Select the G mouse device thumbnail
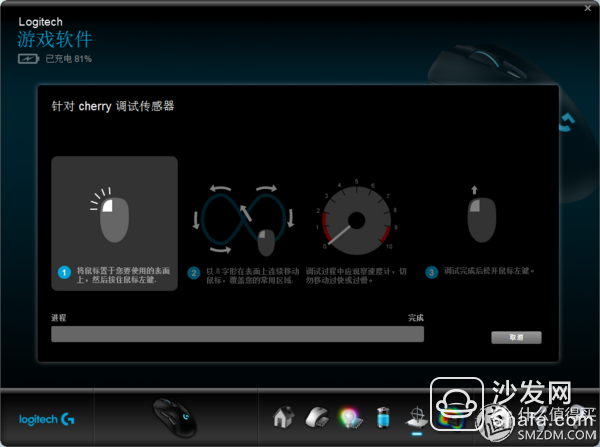 (x=175, y=418)
